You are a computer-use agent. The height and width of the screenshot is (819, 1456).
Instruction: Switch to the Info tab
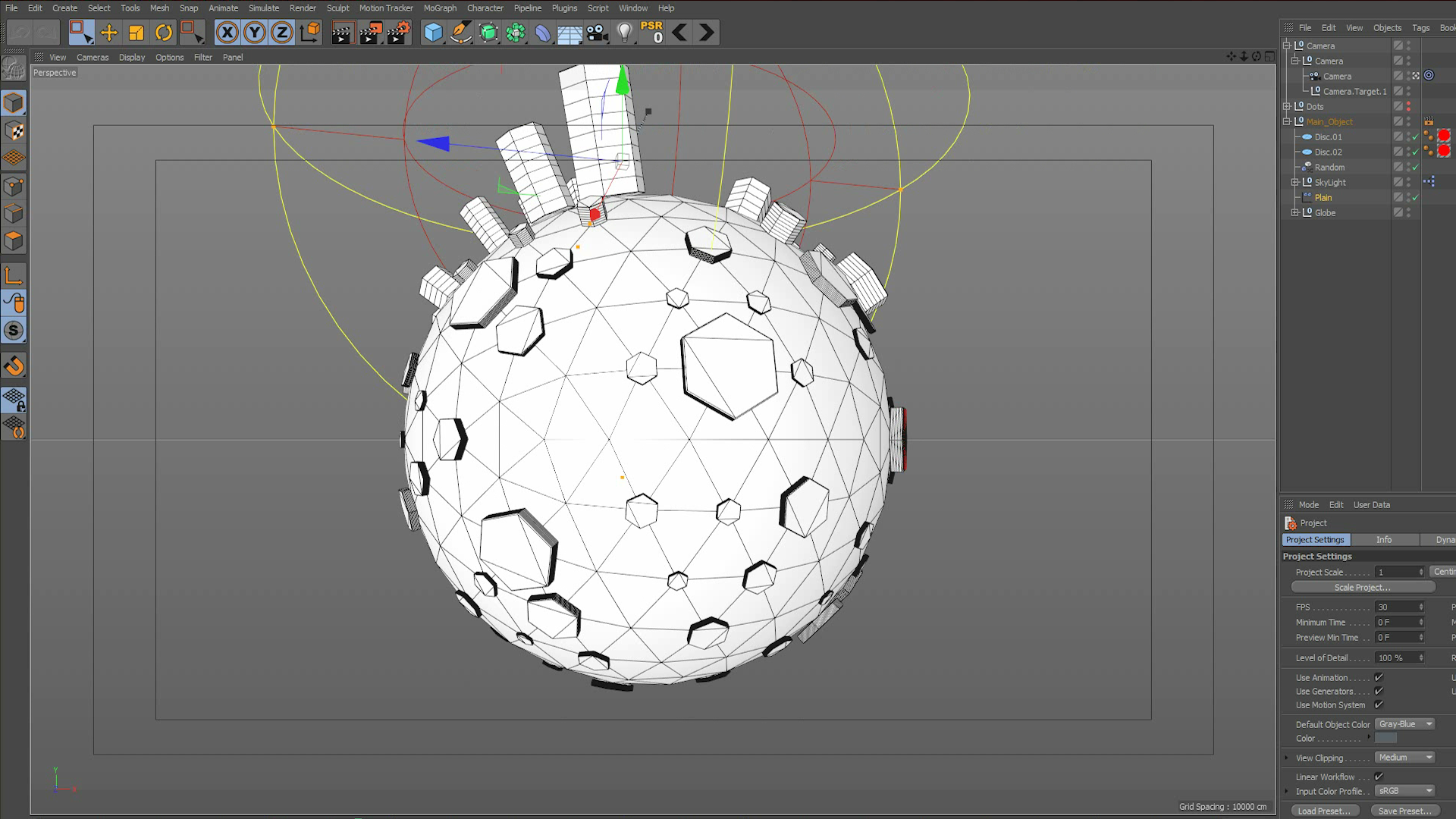point(1384,540)
